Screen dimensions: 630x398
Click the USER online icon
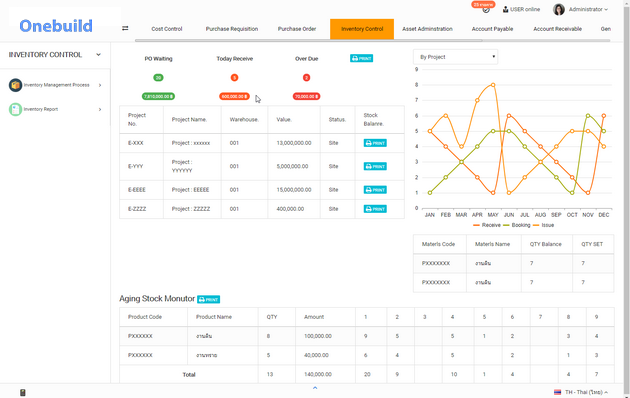pos(505,9)
